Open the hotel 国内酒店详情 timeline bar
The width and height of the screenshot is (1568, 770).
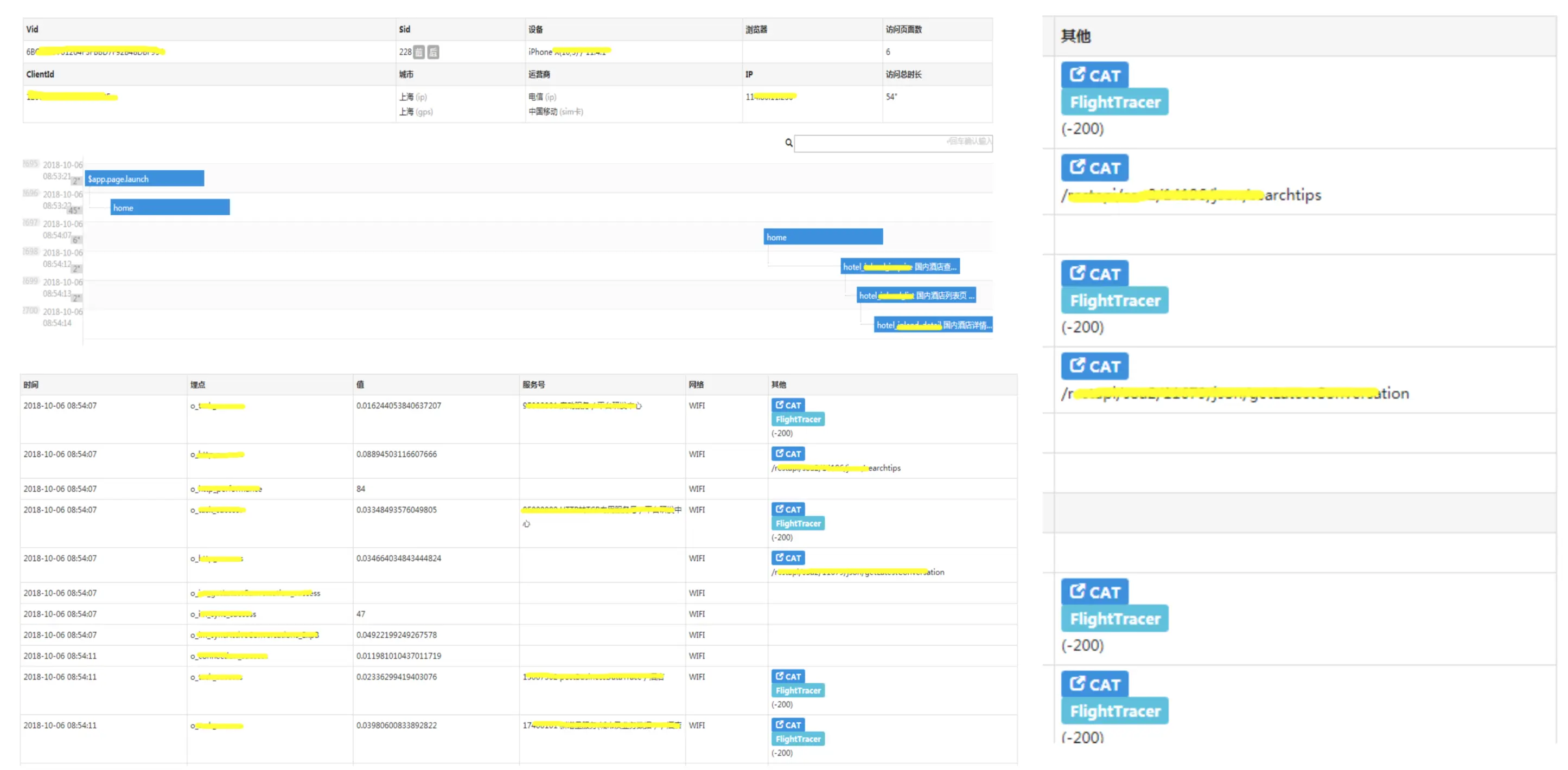click(x=933, y=325)
